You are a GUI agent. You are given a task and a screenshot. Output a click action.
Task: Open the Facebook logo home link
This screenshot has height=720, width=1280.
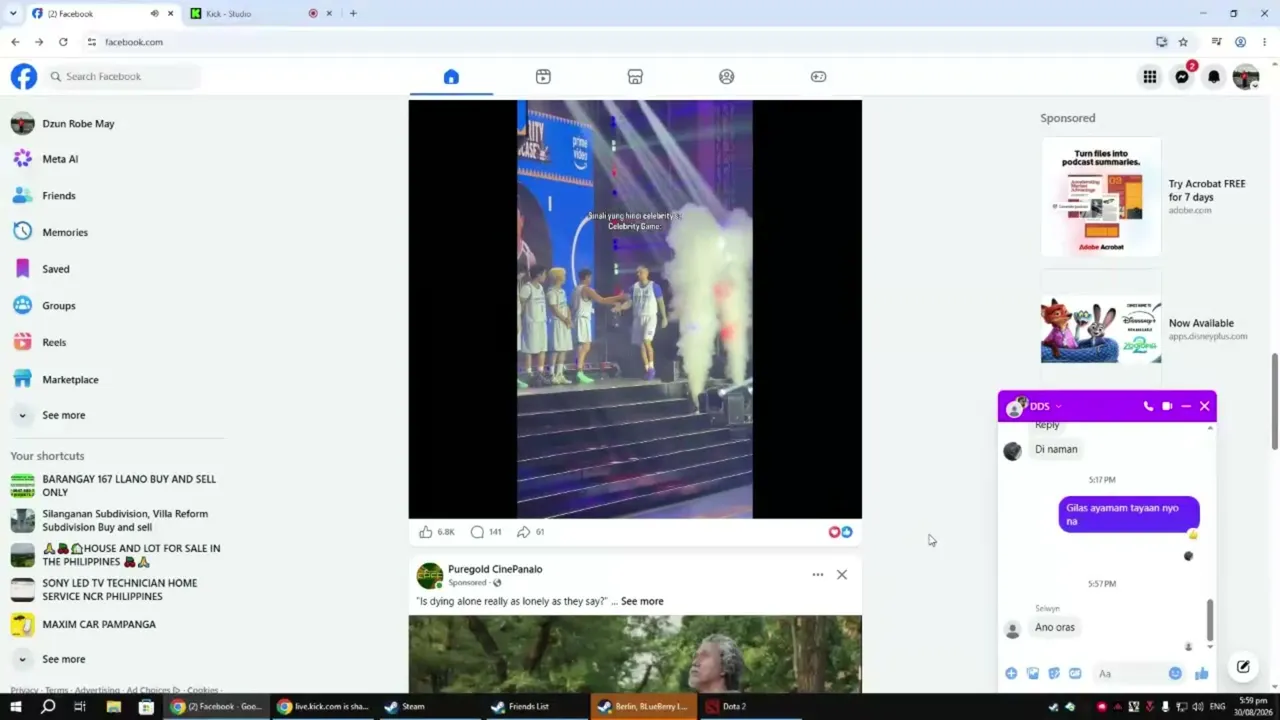click(24, 77)
